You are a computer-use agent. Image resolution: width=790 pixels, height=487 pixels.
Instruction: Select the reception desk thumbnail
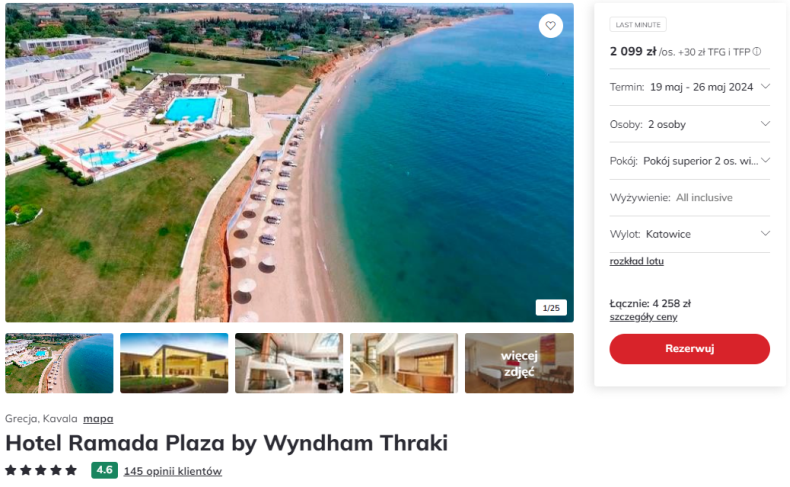pos(404,363)
